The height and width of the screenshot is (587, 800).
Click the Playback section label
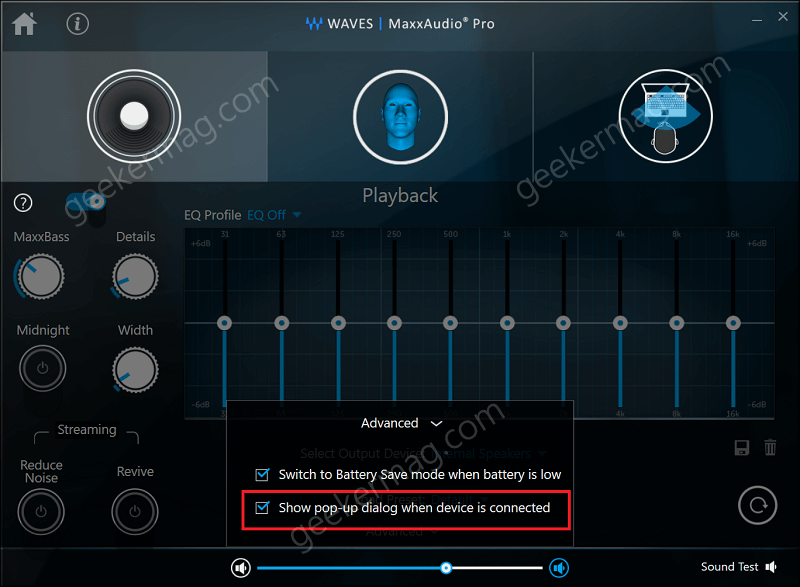point(401,196)
